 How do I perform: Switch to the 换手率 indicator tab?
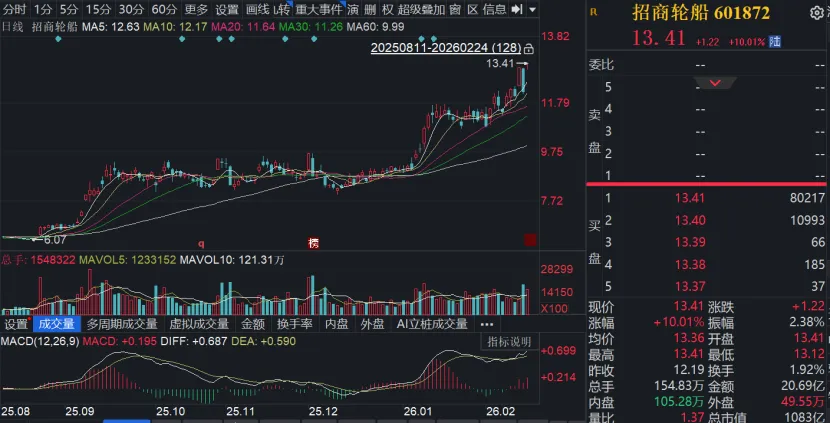295,324
